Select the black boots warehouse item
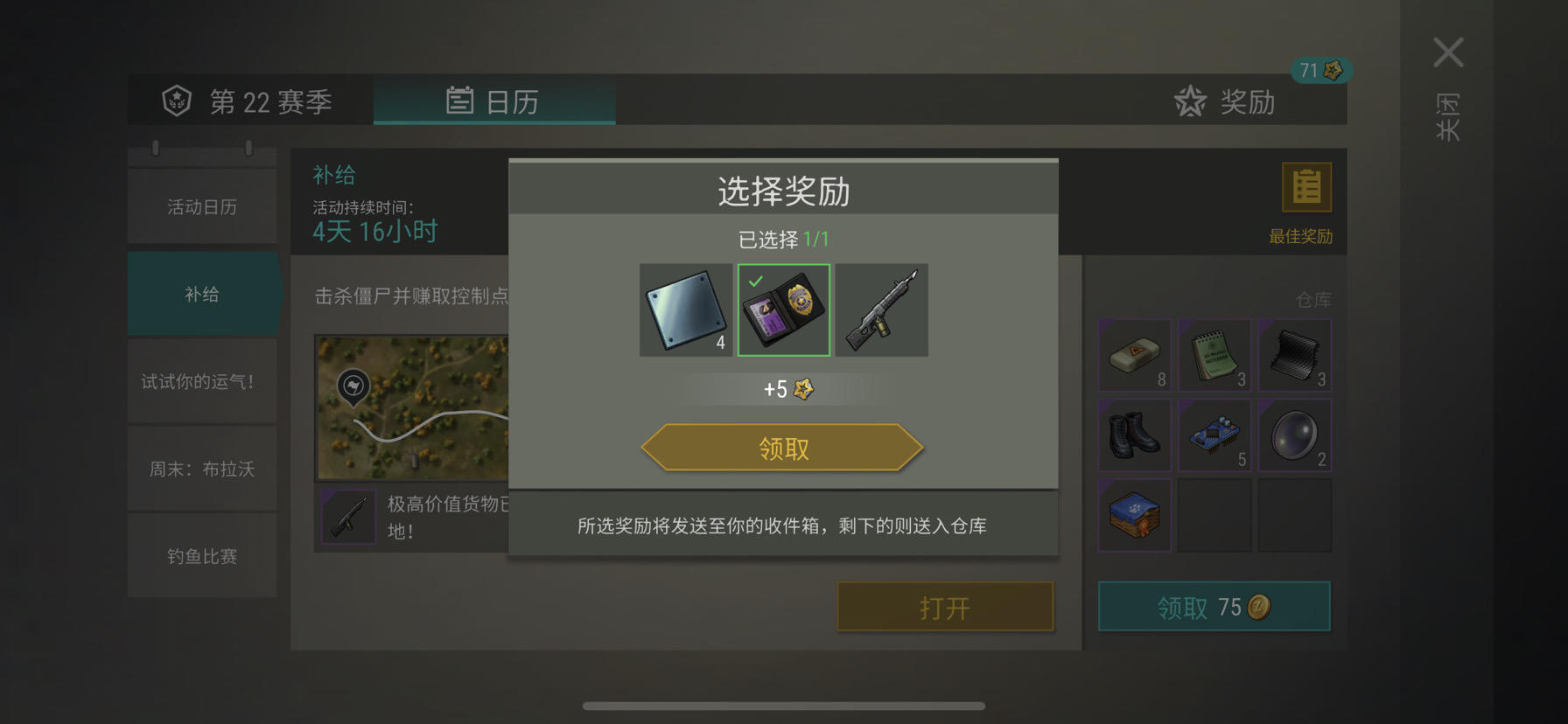Screen dimensions: 1568x724 click(x=1135, y=435)
